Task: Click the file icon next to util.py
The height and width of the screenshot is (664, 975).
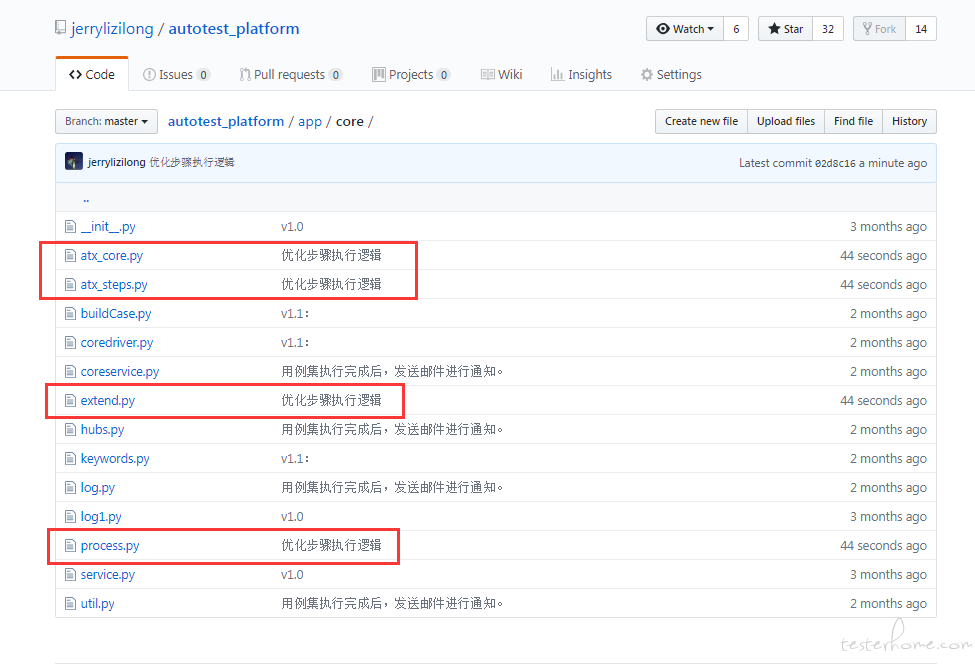Action: point(71,604)
